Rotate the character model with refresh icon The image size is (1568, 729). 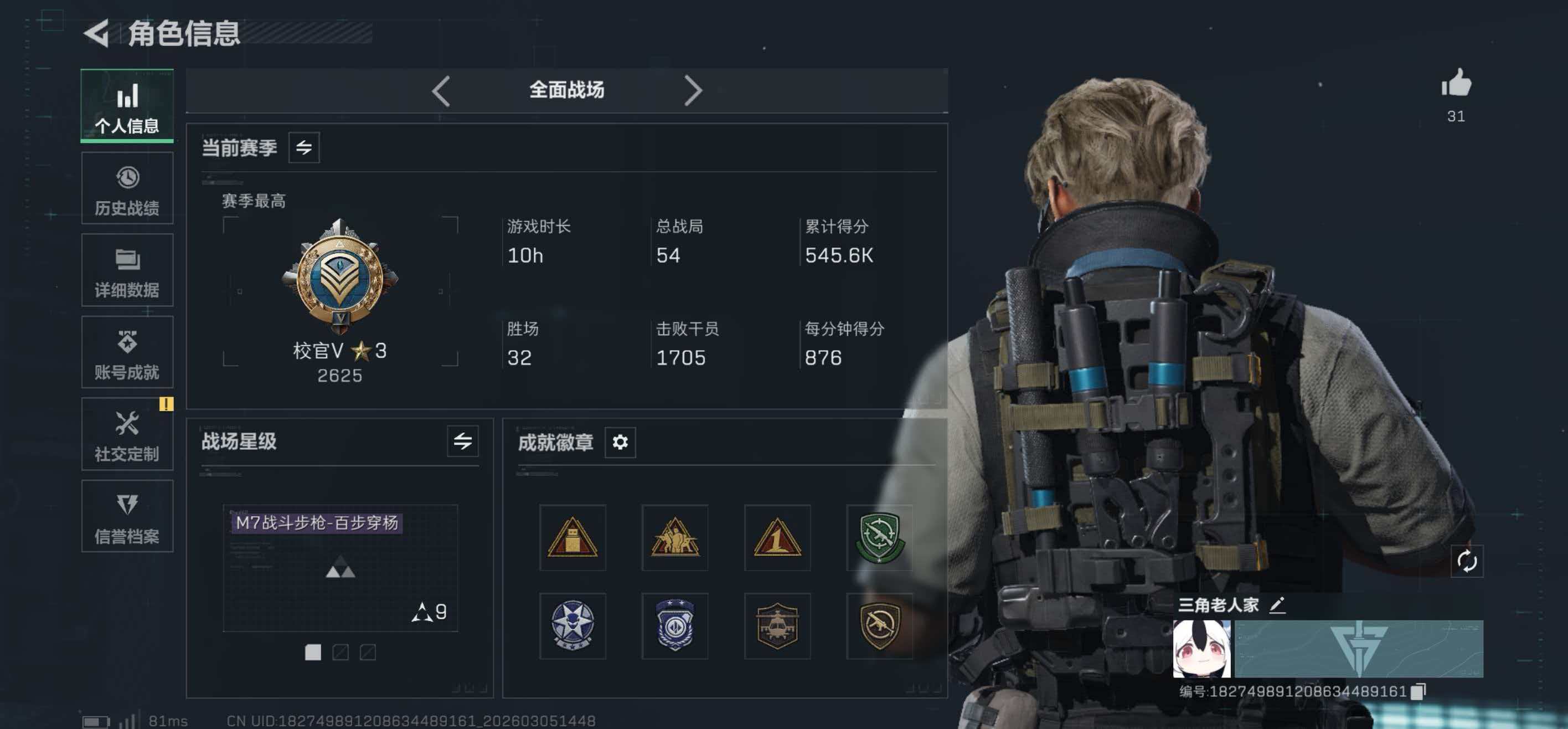[x=1466, y=561]
